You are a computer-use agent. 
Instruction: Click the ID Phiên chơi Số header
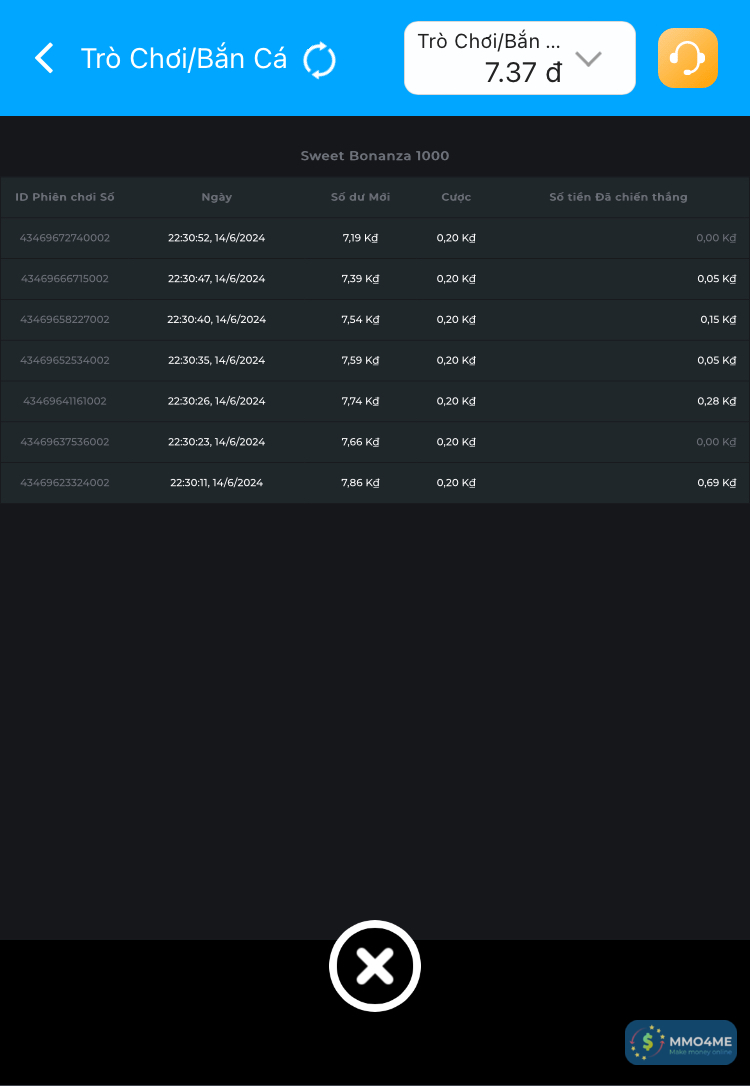point(65,197)
